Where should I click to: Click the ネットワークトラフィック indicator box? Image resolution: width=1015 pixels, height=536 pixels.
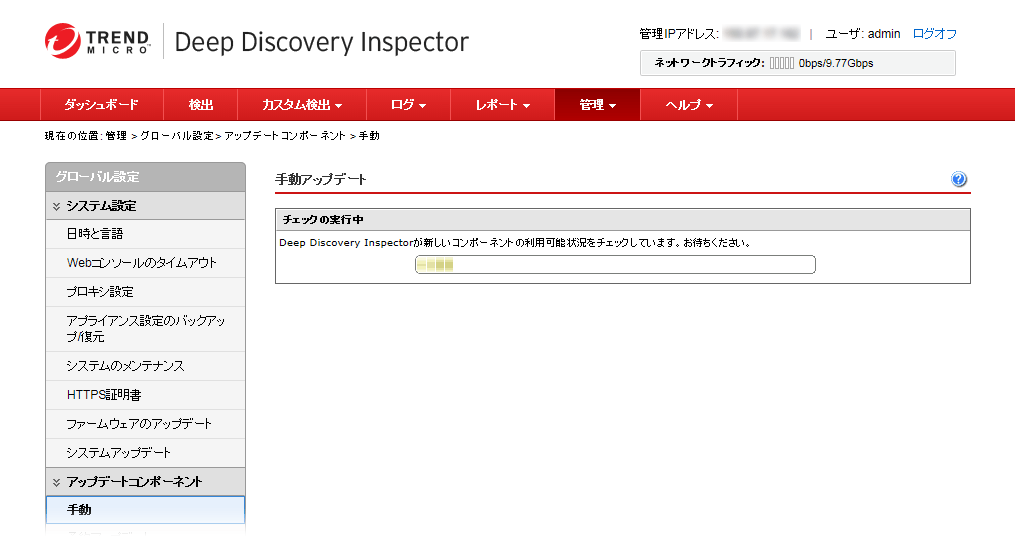coord(798,63)
